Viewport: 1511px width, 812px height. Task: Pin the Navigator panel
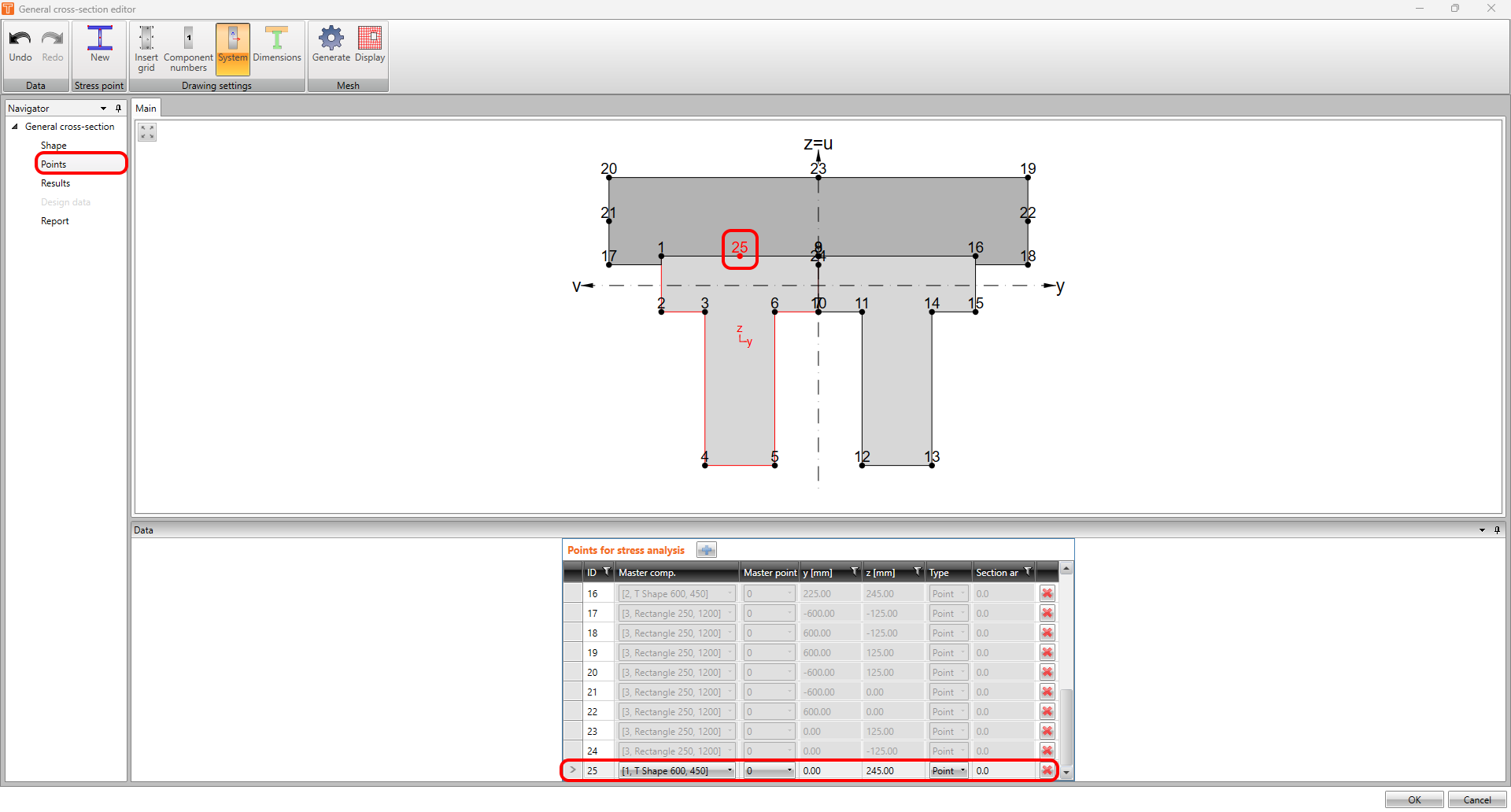pos(118,108)
